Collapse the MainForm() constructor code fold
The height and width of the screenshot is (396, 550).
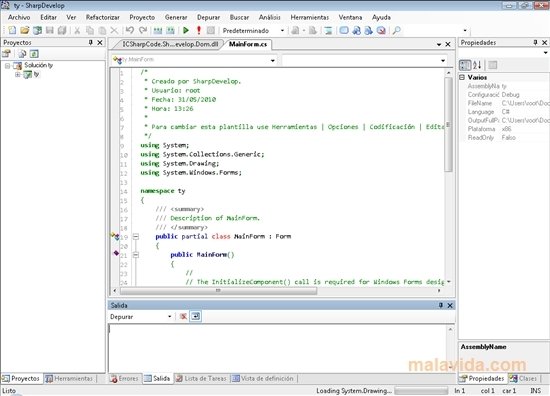[x=136, y=255]
